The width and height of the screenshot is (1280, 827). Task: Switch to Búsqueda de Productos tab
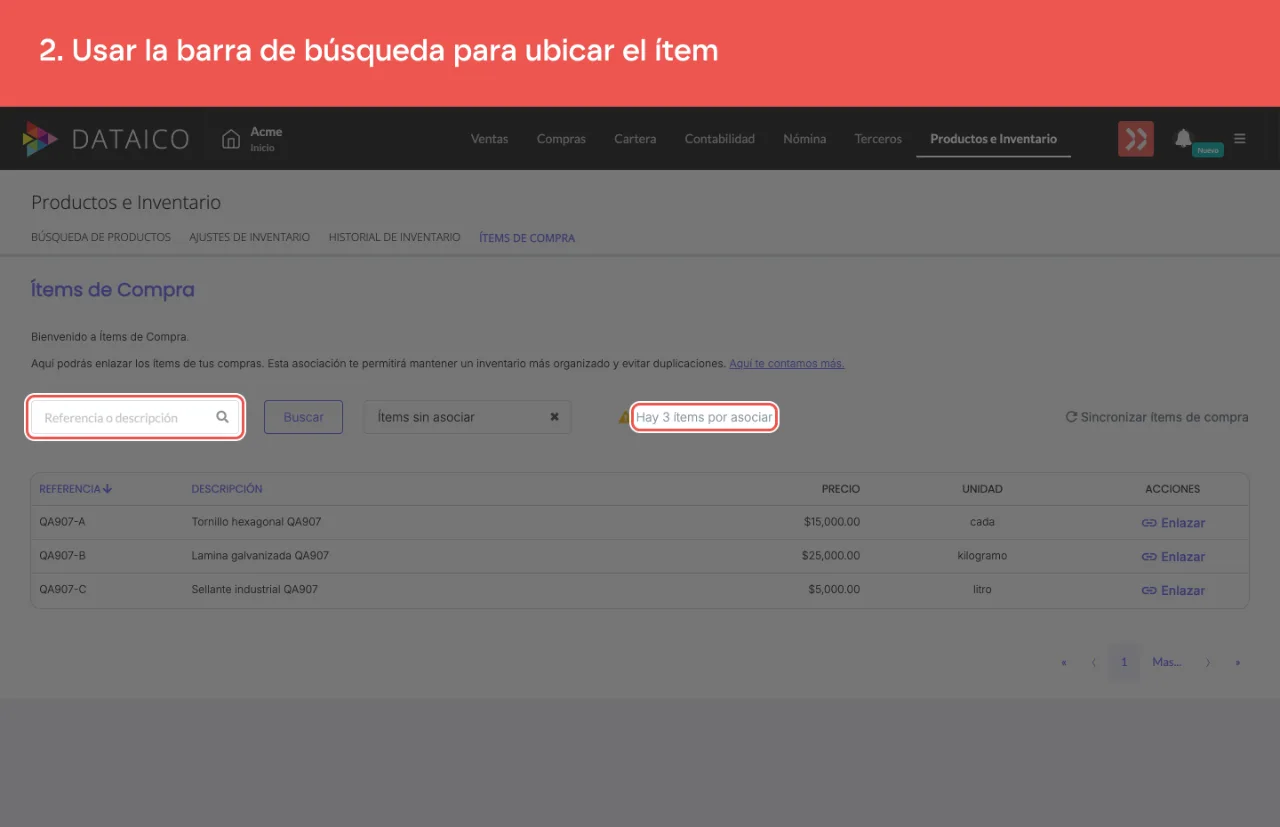101,238
